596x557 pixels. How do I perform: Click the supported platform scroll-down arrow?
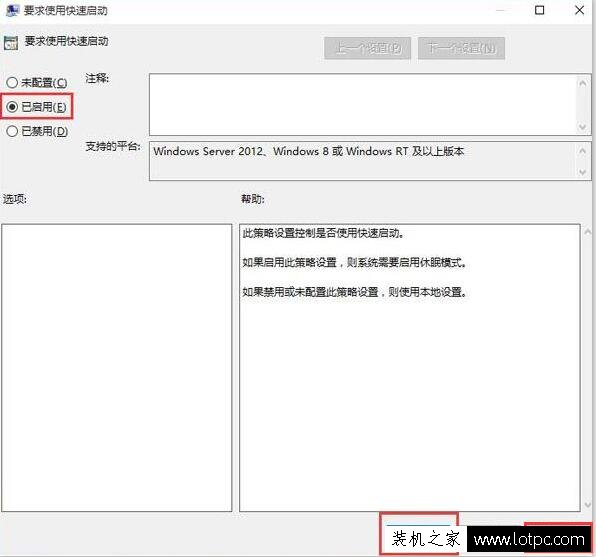click(582, 172)
